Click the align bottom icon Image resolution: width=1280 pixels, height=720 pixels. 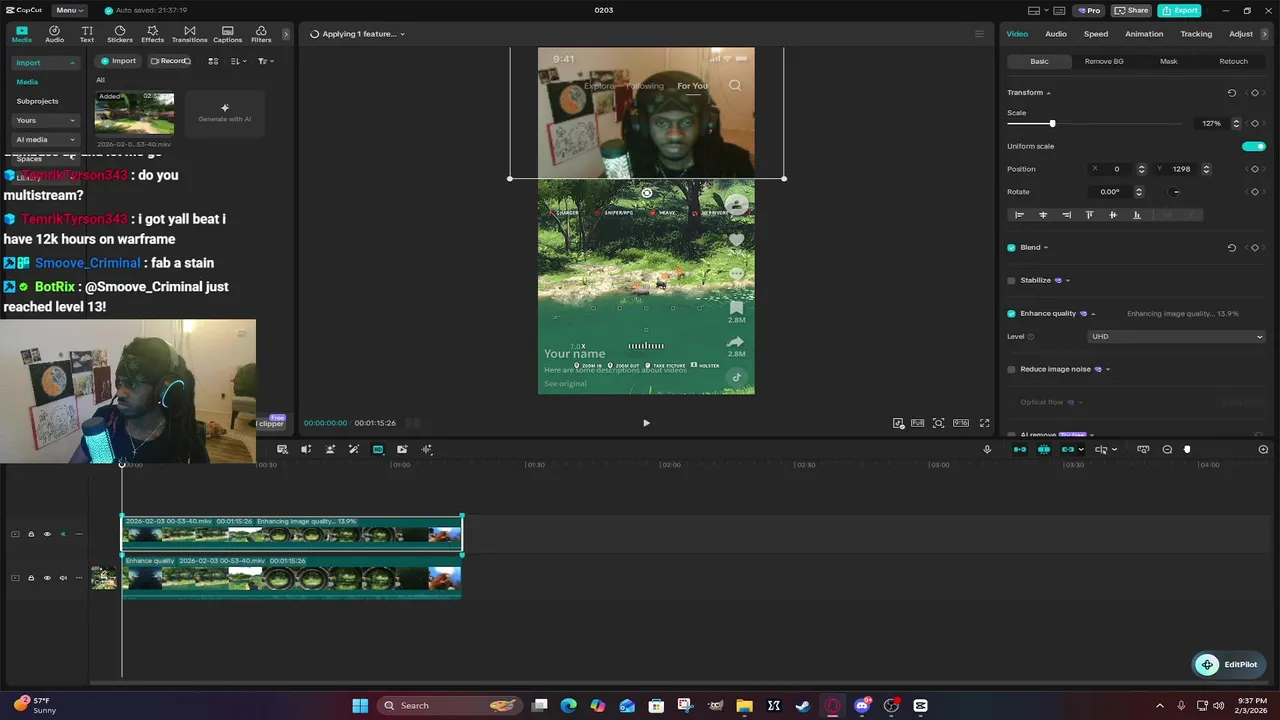(x=1136, y=215)
